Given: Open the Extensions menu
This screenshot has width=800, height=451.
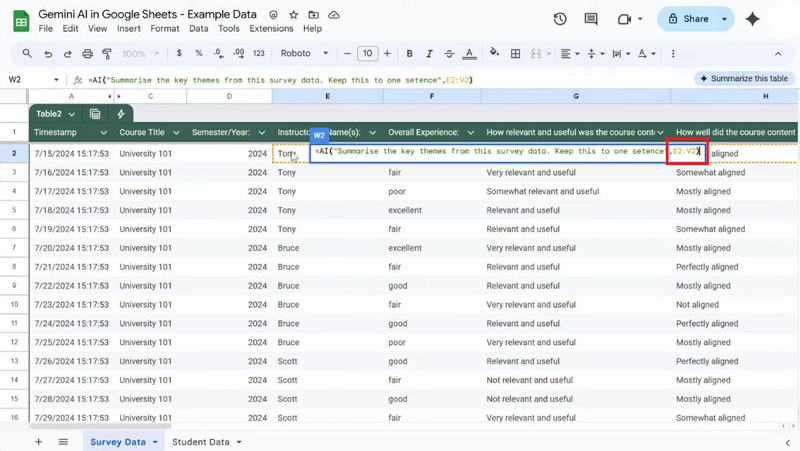Looking at the screenshot, I should click(271, 29).
